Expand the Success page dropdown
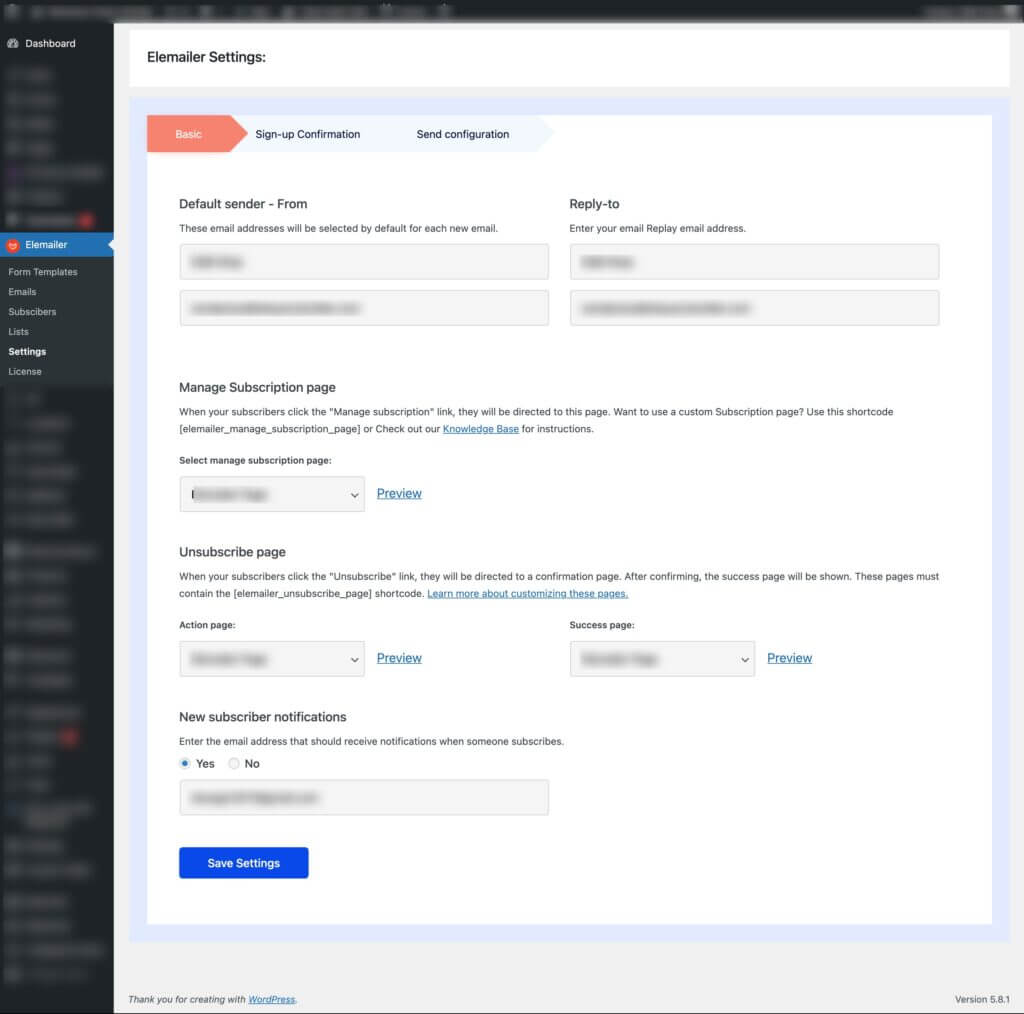 pos(662,659)
